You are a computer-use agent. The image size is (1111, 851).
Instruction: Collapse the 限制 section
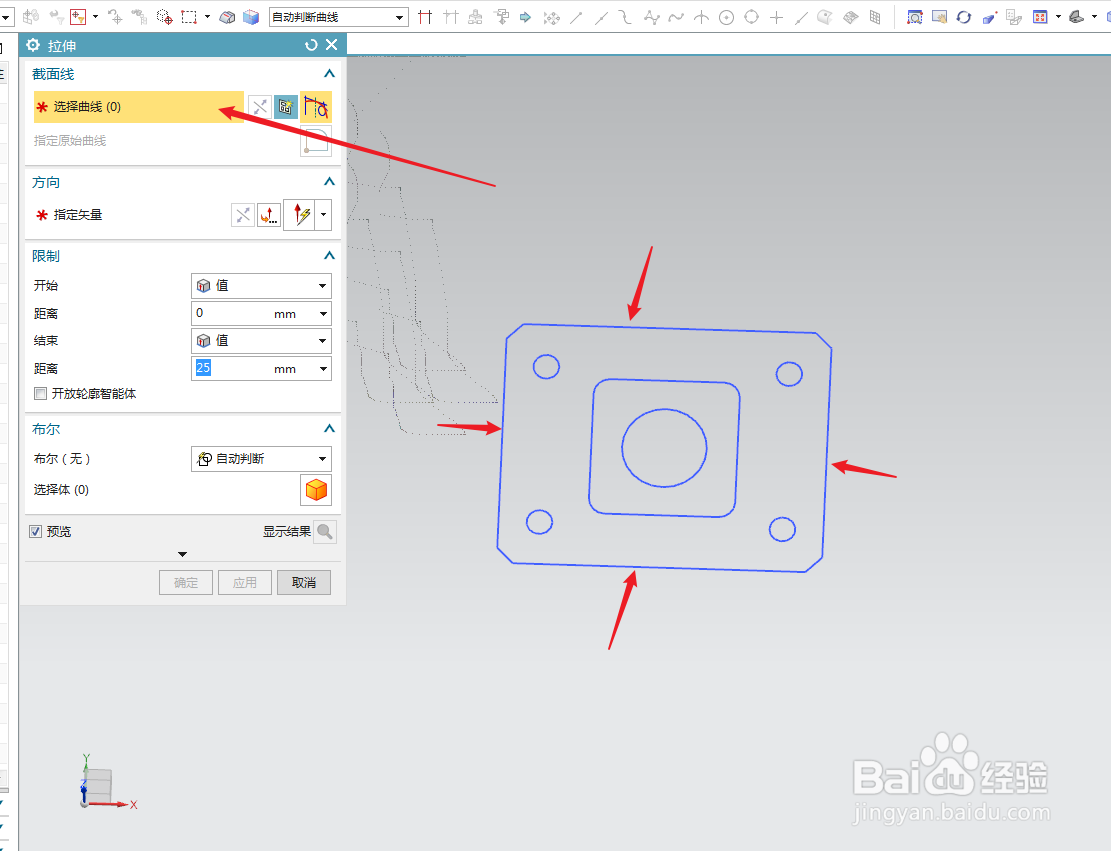pos(329,256)
